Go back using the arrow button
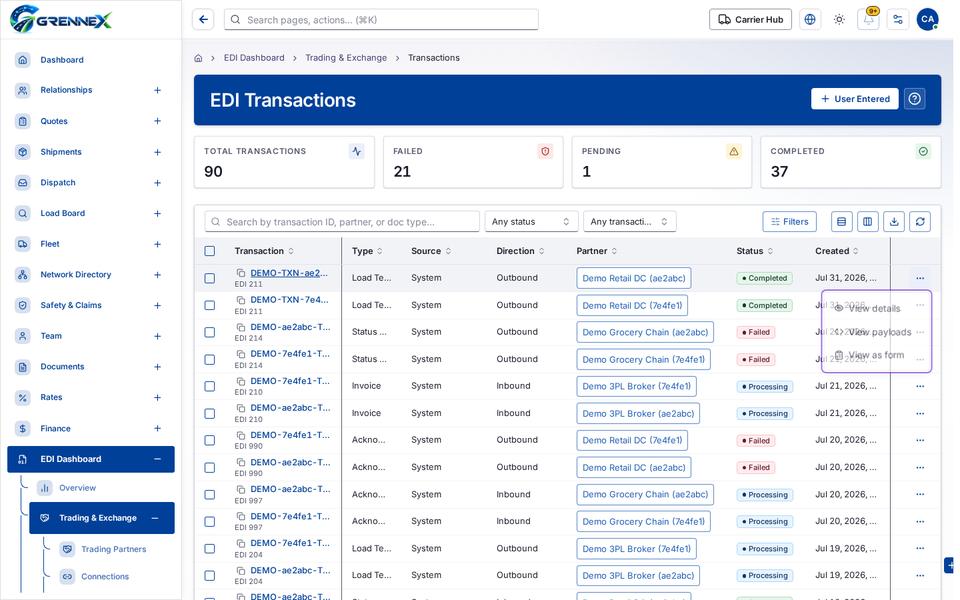 click(203, 20)
